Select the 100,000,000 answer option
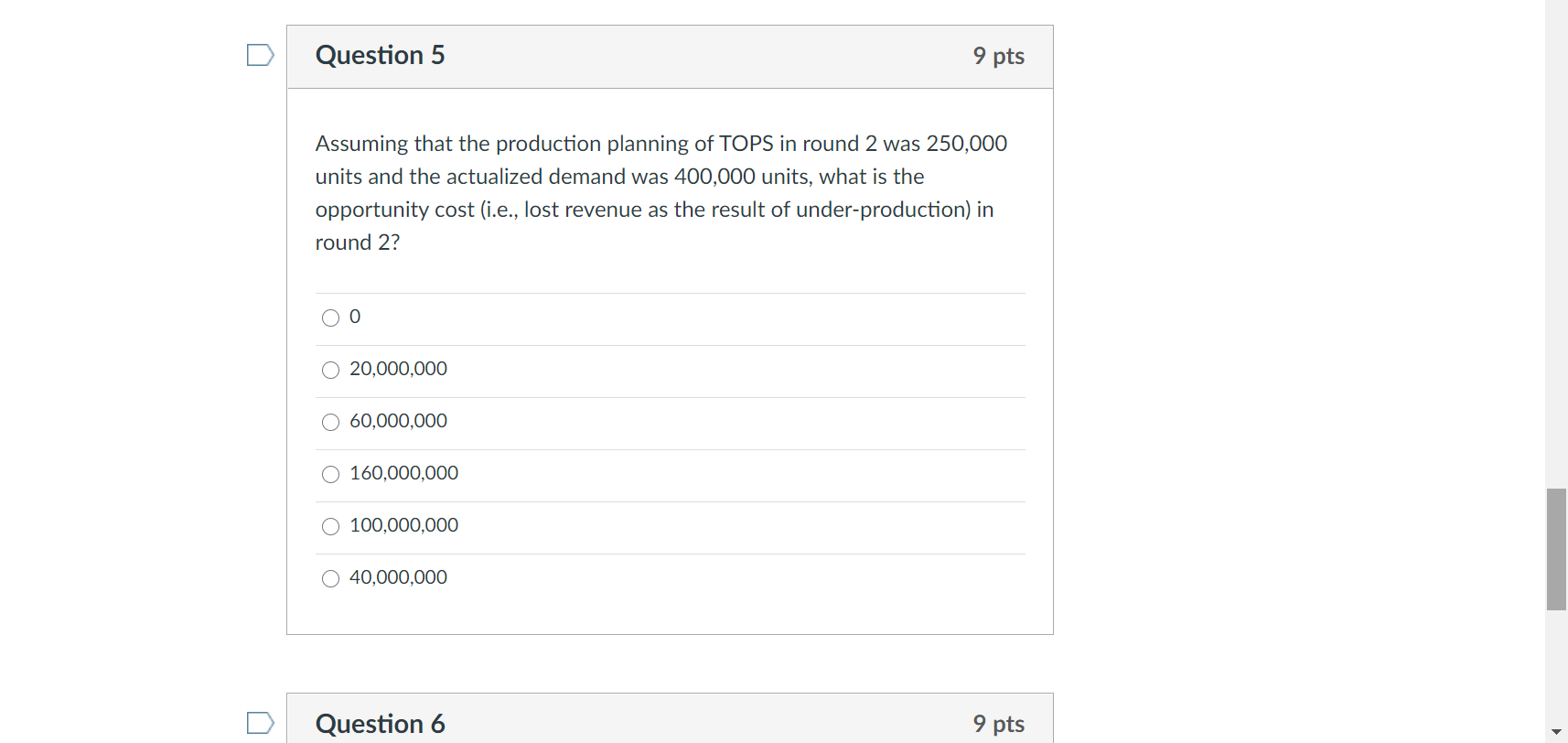This screenshot has width=1568, height=743. pyautogui.click(x=330, y=526)
